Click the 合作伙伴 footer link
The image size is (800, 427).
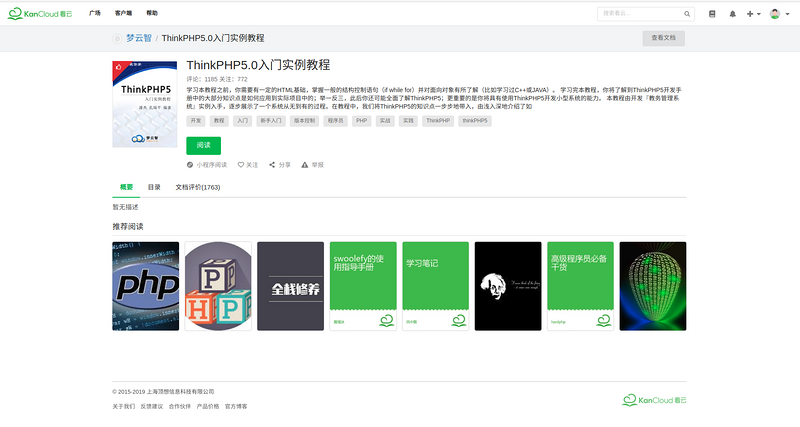pyautogui.click(x=180, y=407)
